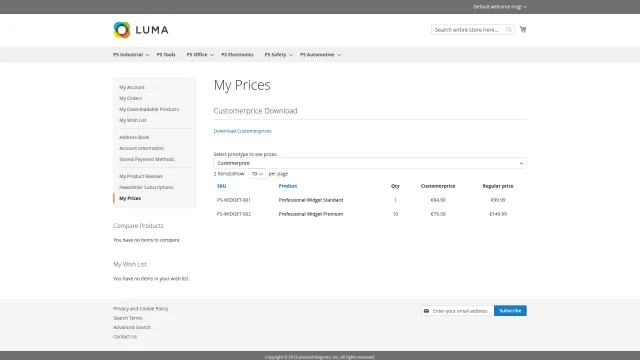The width and height of the screenshot is (640, 360).
Task: Open Account Information
Action: pos(141,149)
